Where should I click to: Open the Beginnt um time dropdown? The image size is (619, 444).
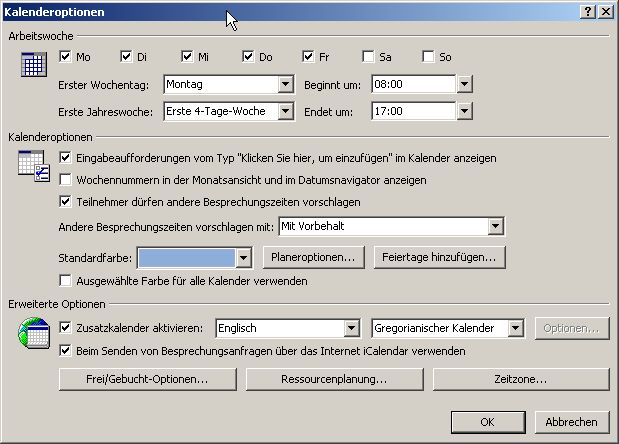click(x=463, y=85)
